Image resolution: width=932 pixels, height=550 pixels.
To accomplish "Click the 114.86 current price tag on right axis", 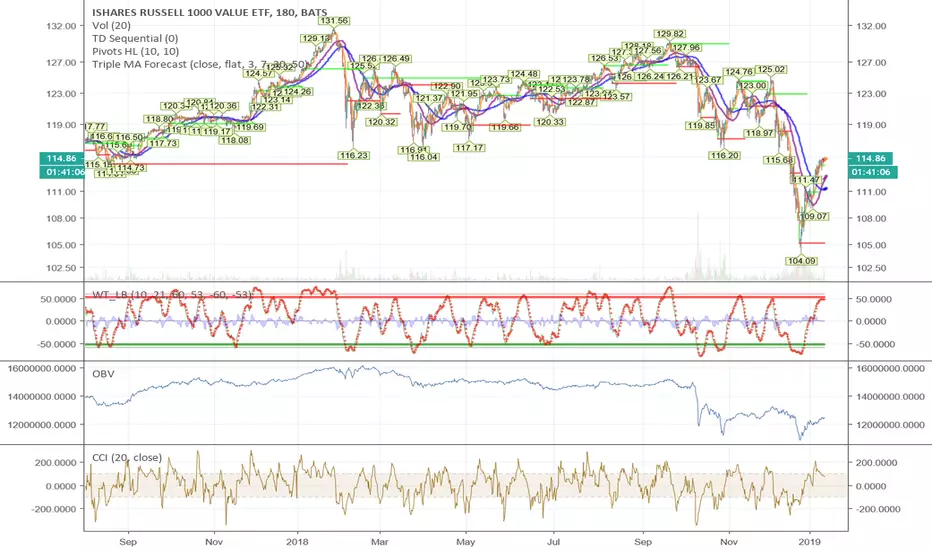I will [871, 158].
